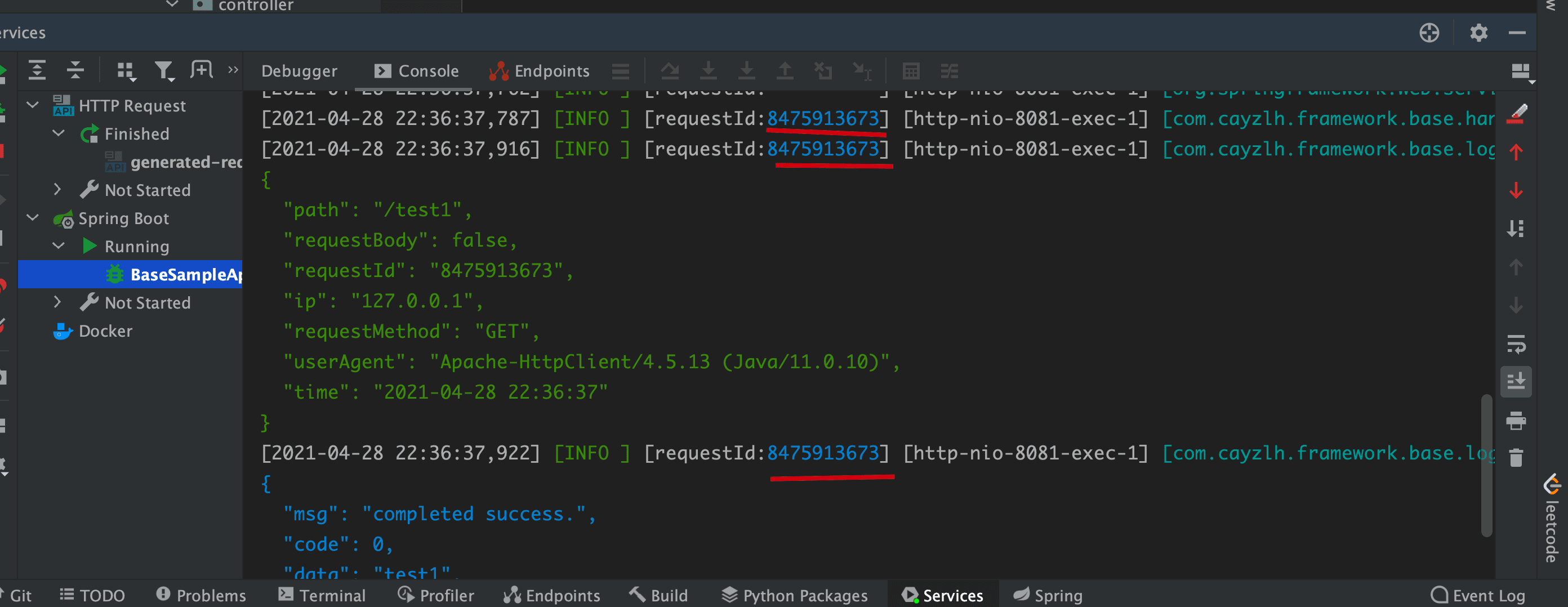Open the TODO tool window
The height and width of the screenshot is (607, 1568).
pos(92,595)
